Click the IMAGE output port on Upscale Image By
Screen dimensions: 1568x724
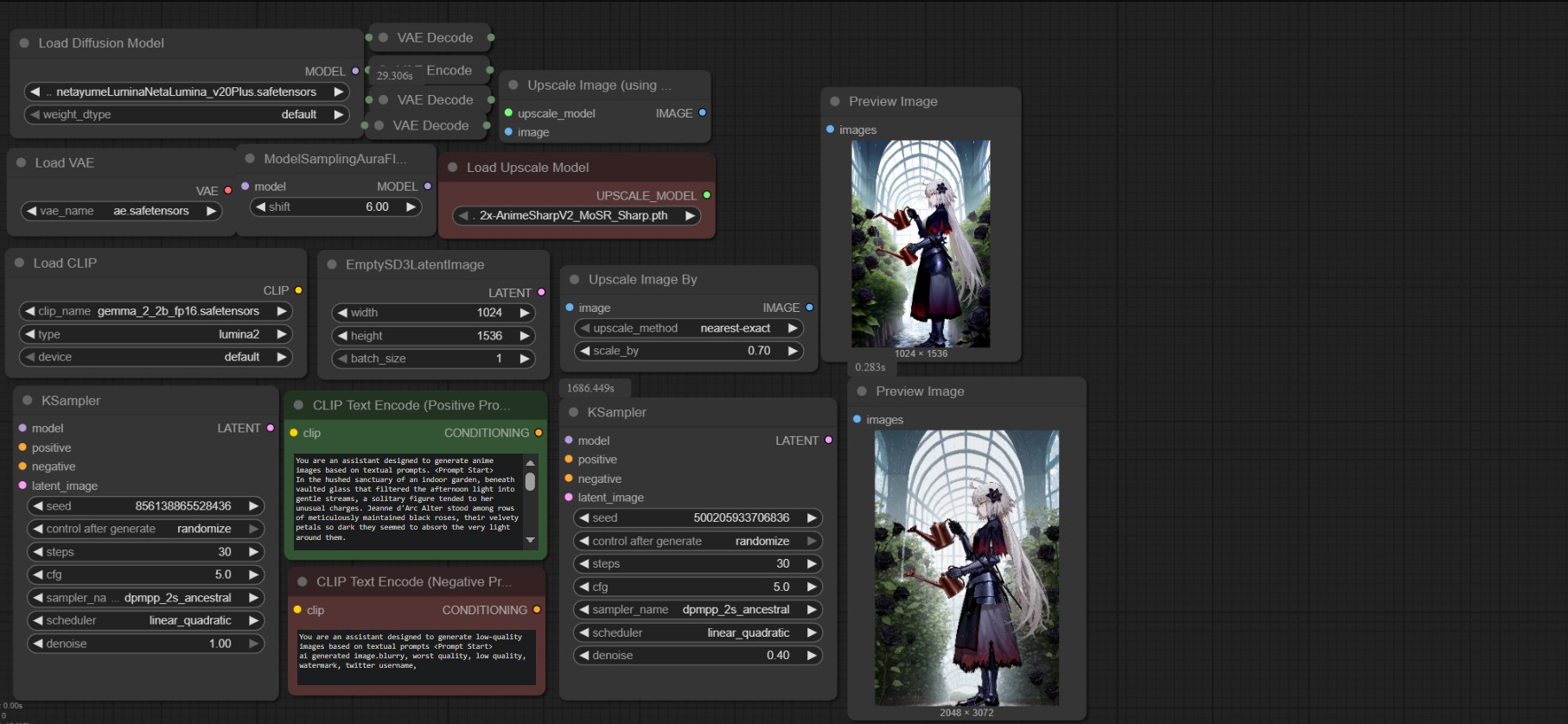point(810,307)
